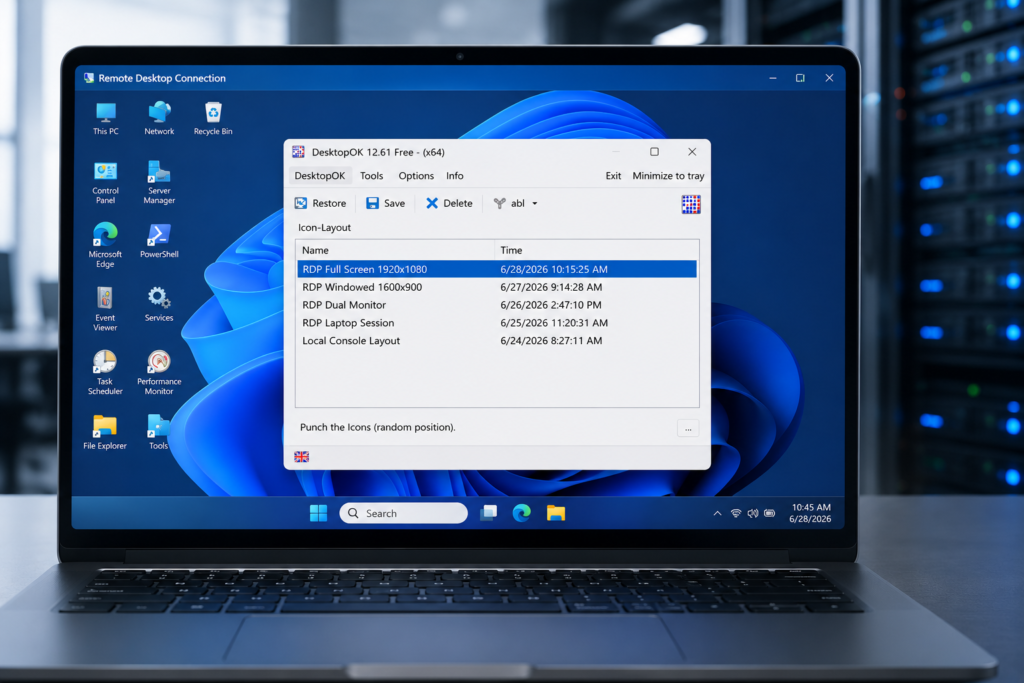Click time 6/26/2026 2:47:10 PM
The image size is (1024, 683).
(551, 305)
